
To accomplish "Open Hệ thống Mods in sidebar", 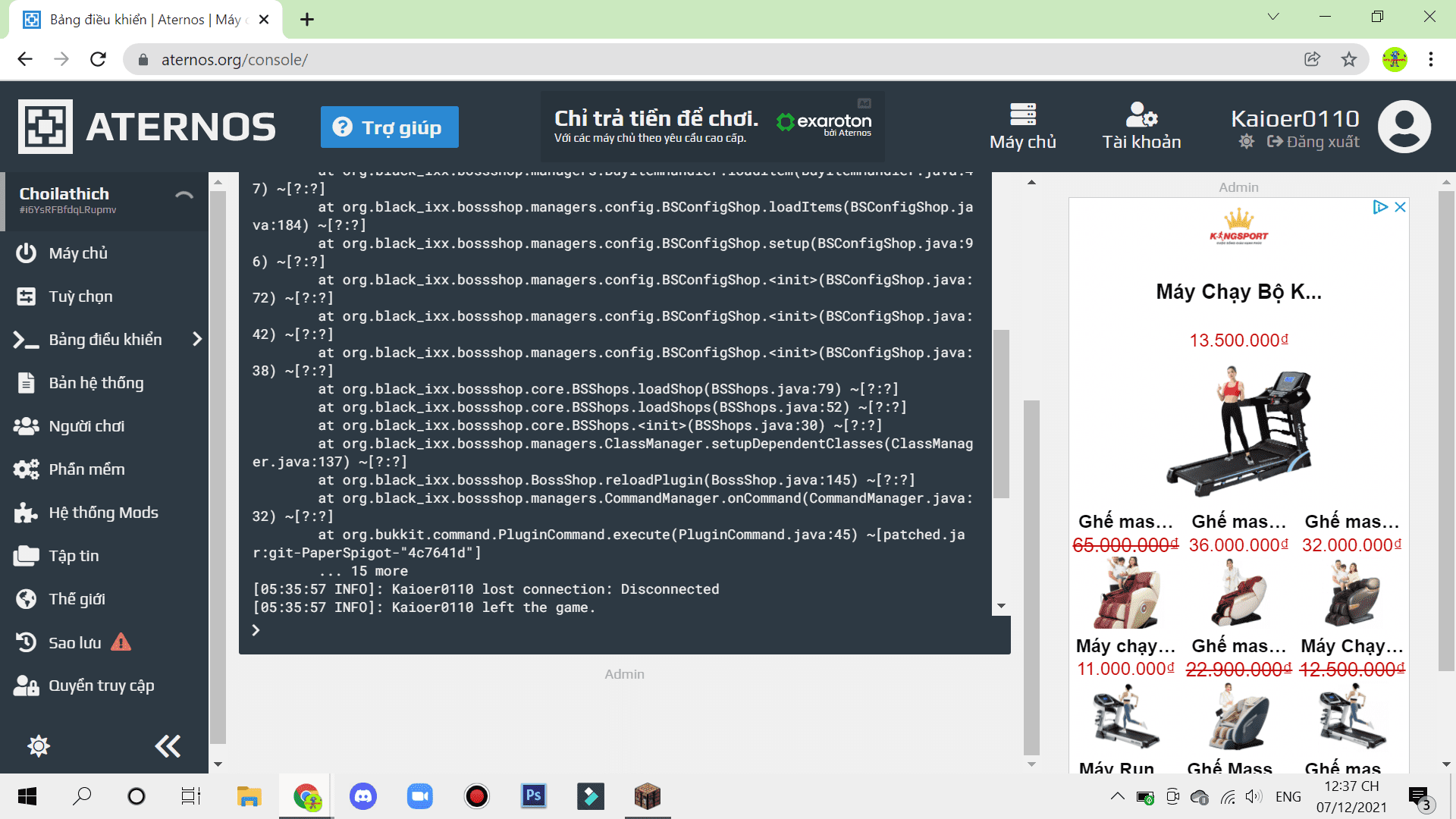I will point(103,513).
